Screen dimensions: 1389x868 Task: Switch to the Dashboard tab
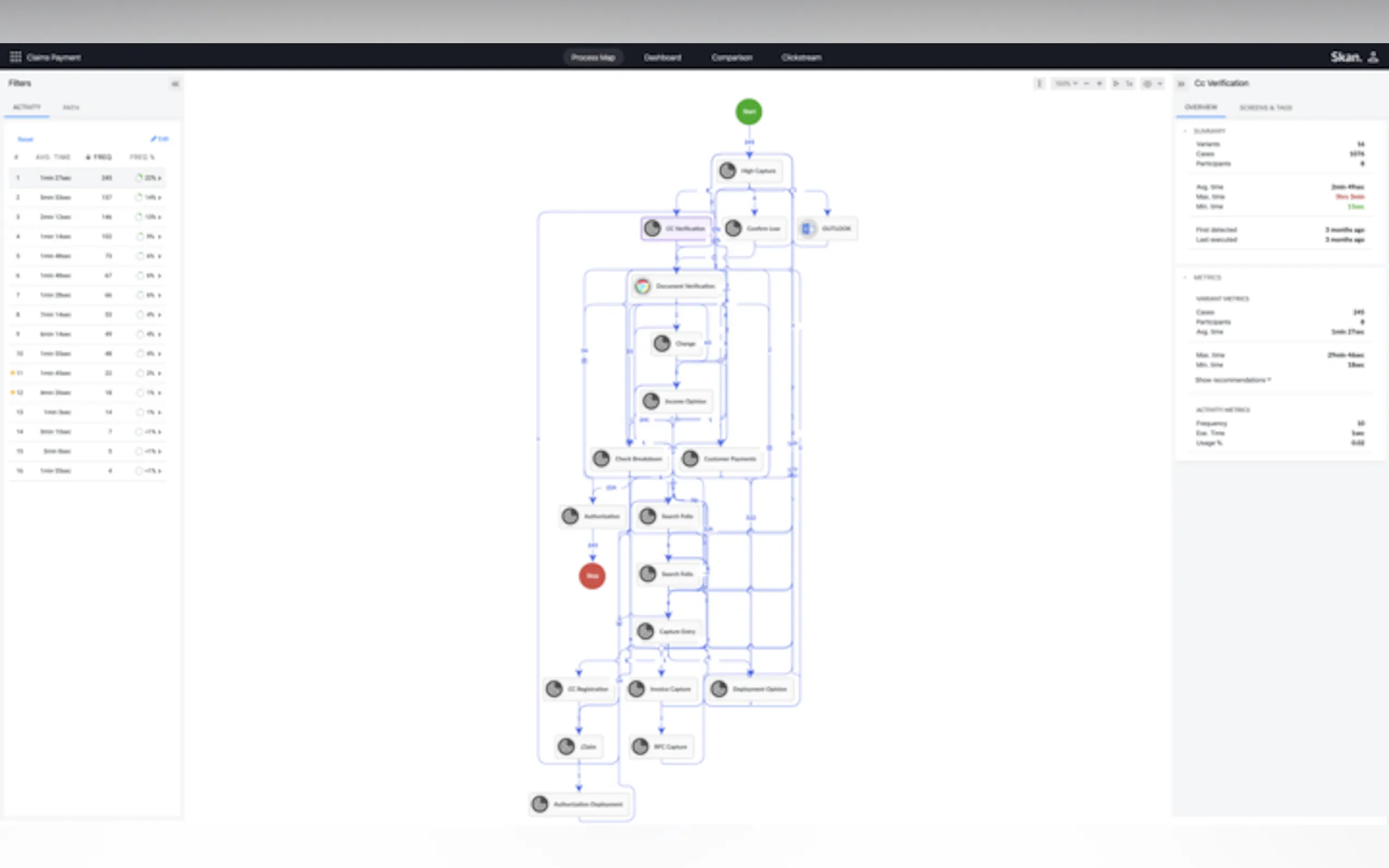click(662, 57)
